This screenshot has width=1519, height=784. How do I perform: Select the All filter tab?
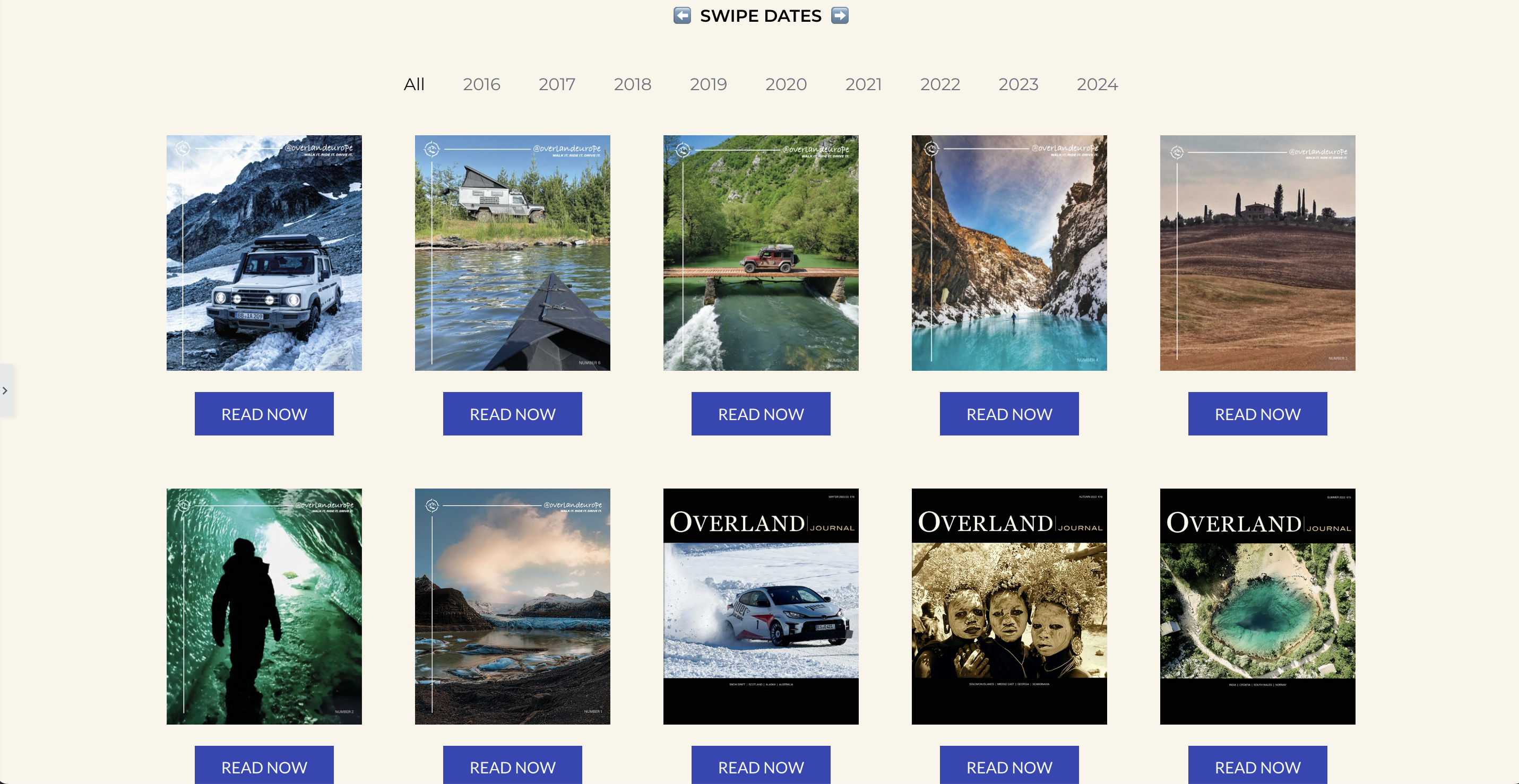pyautogui.click(x=414, y=84)
